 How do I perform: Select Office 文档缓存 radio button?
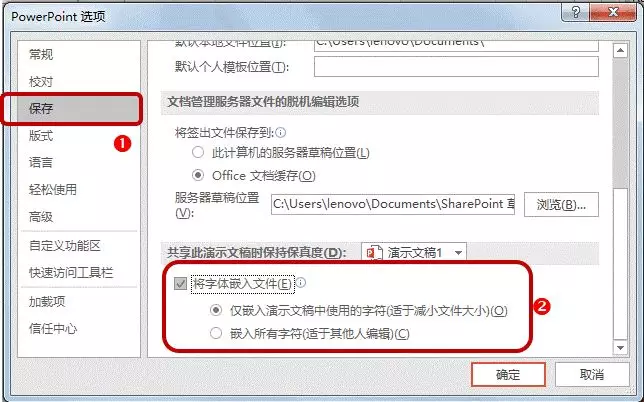click(x=198, y=175)
